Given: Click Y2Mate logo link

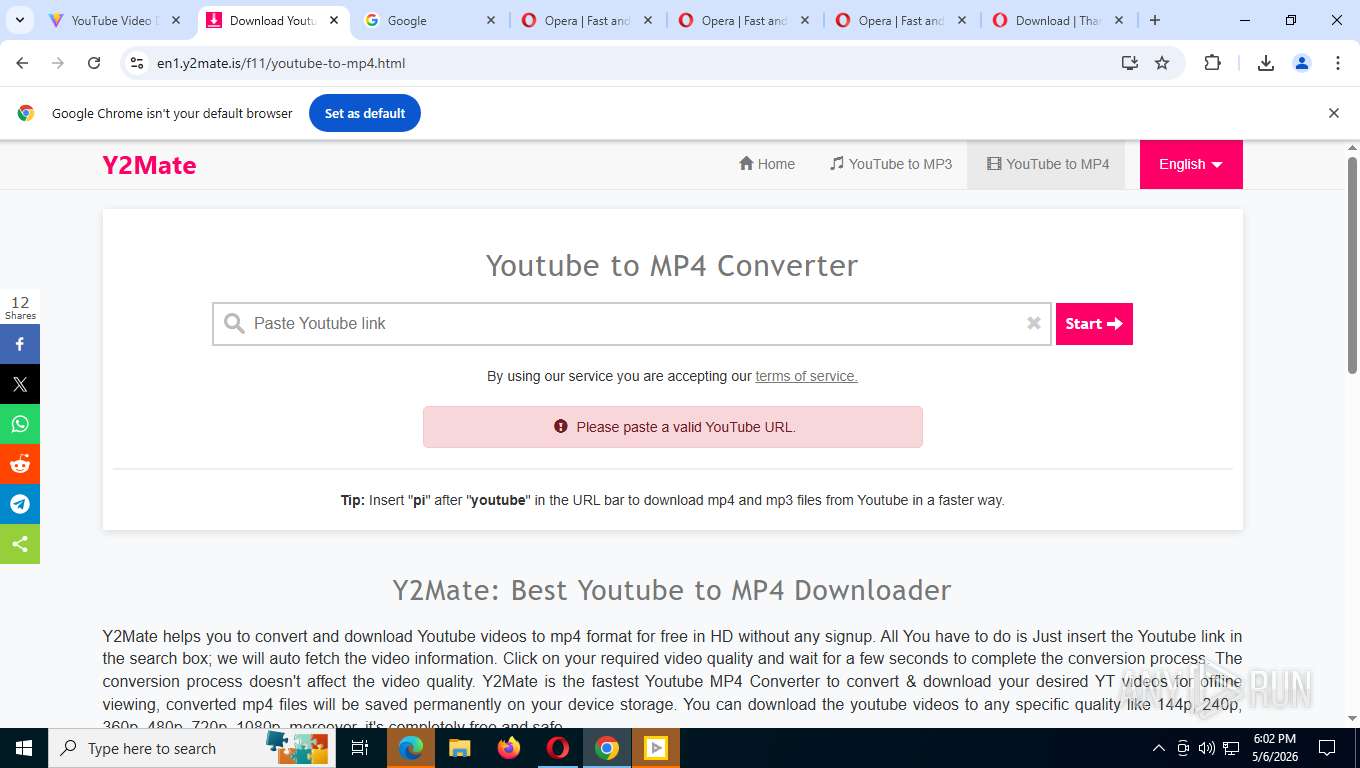Looking at the screenshot, I should (149, 165).
